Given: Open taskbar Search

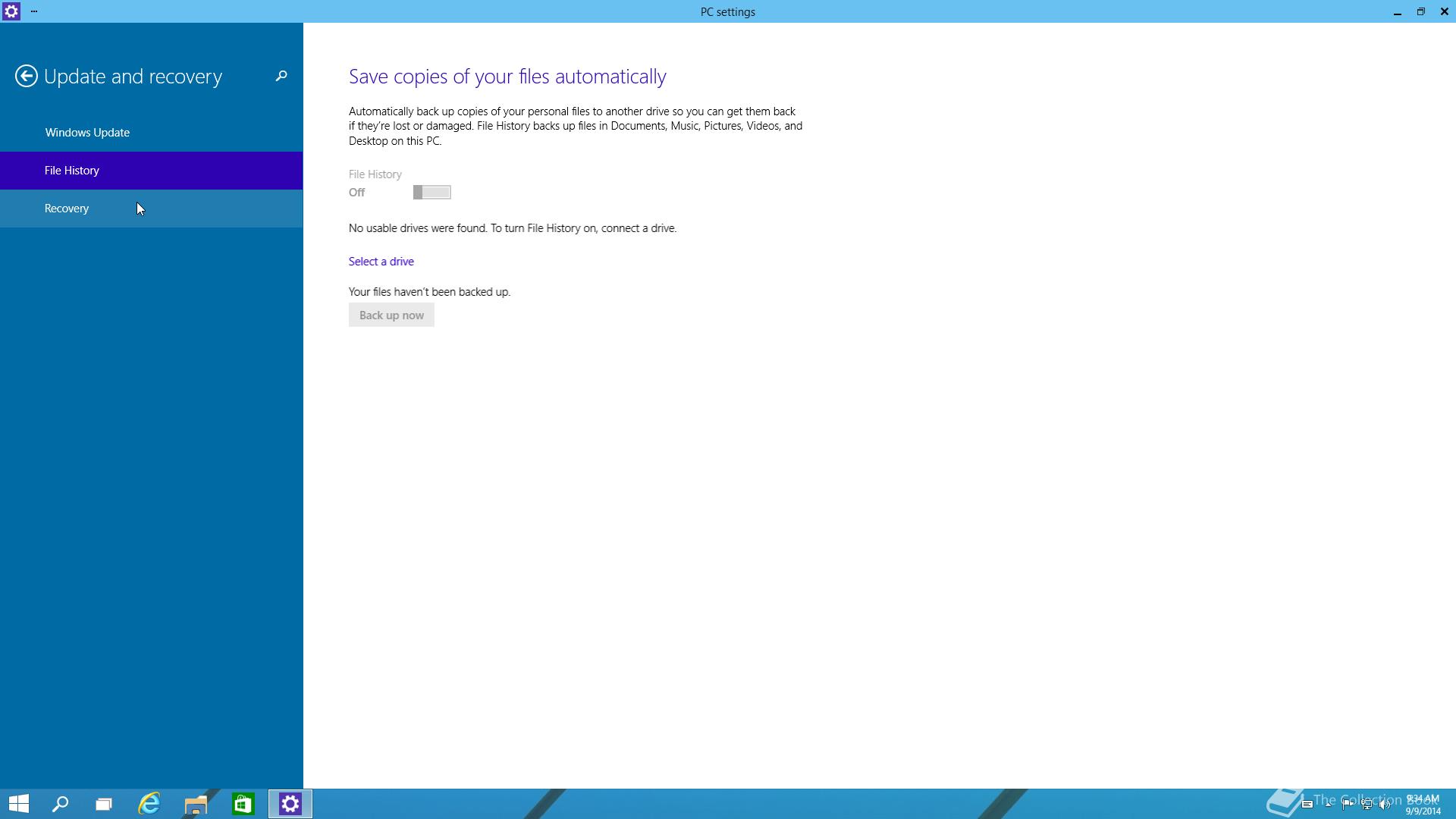Looking at the screenshot, I should pos(60,804).
